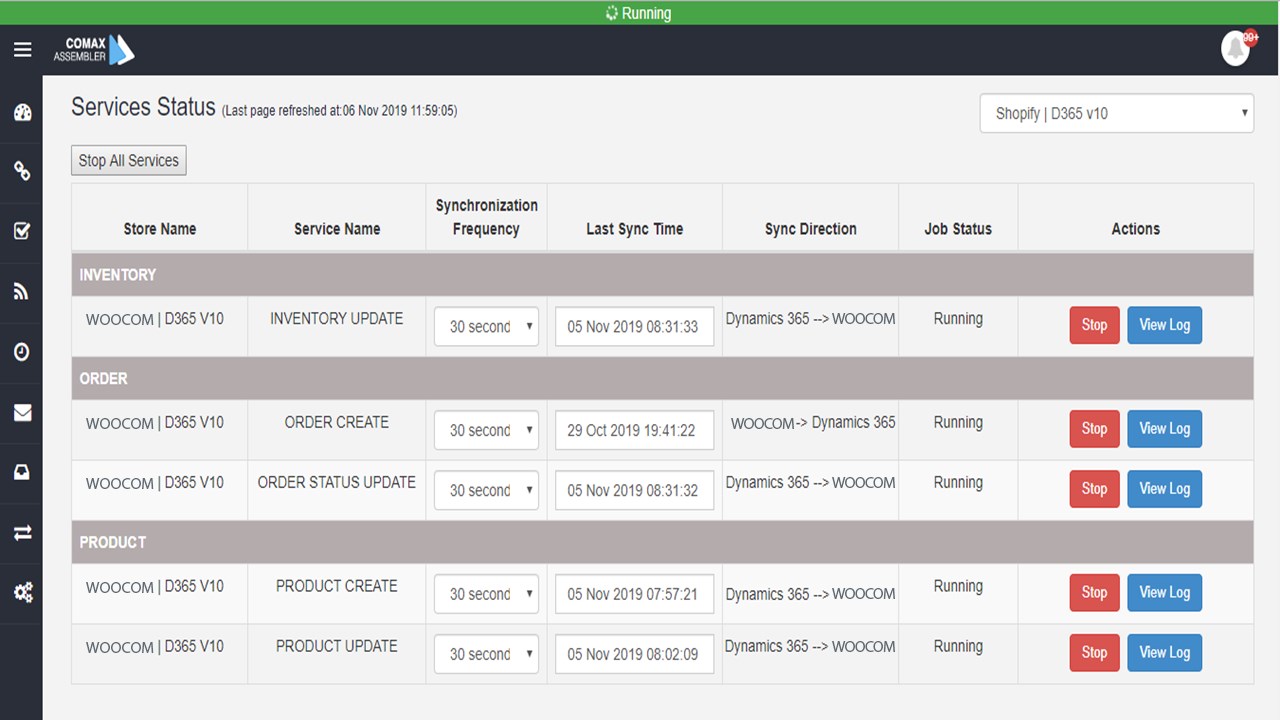The width and height of the screenshot is (1280, 720).
Task: Click the Running status bar at top
Action: point(640,13)
